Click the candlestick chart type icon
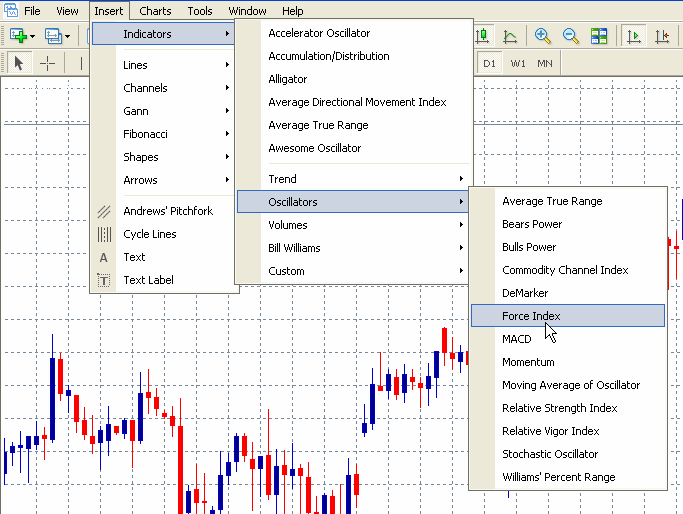683x514 pixels. [482, 36]
